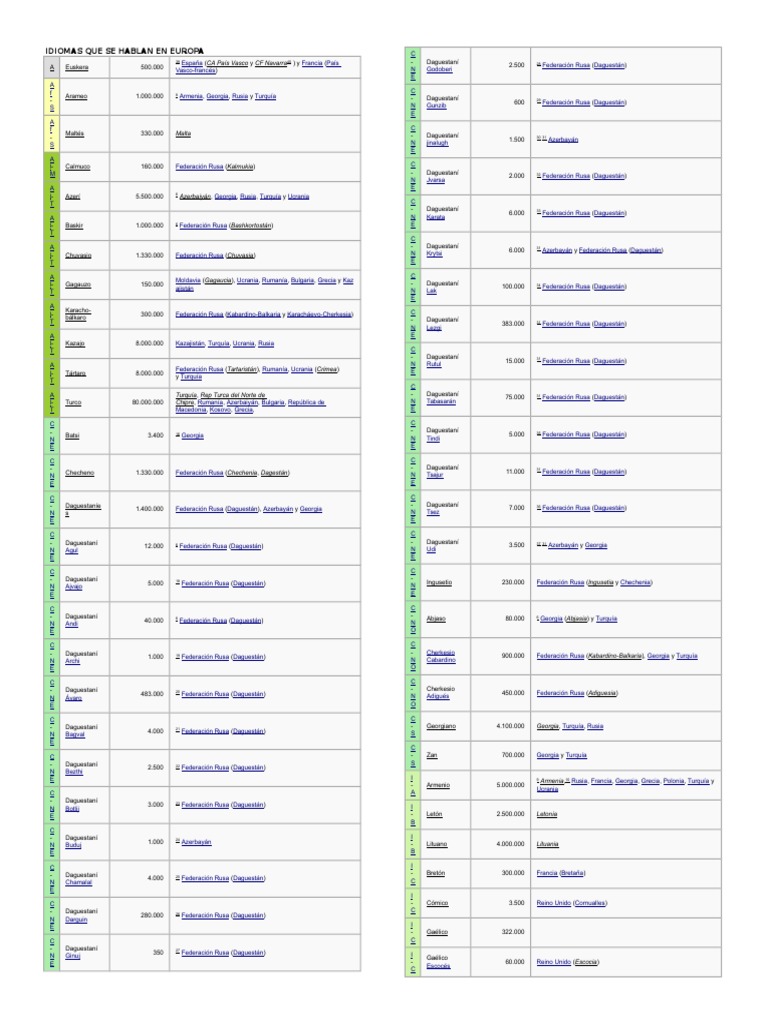Image resolution: width=768 pixels, height=1024 pixels.
Task: Follow Polonia link in Armenio row
Action: click(x=673, y=781)
